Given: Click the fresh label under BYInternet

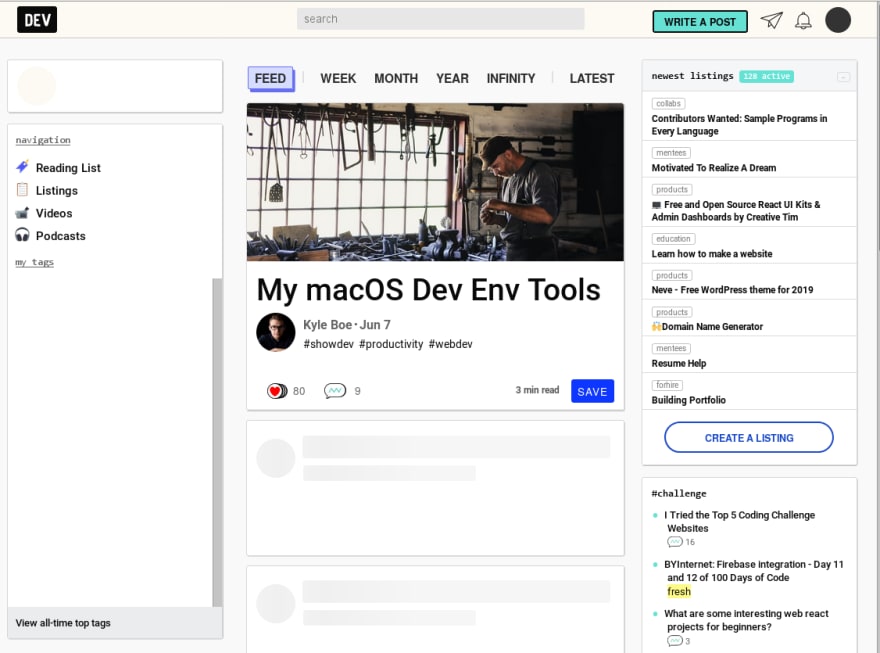Looking at the screenshot, I should (679, 591).
